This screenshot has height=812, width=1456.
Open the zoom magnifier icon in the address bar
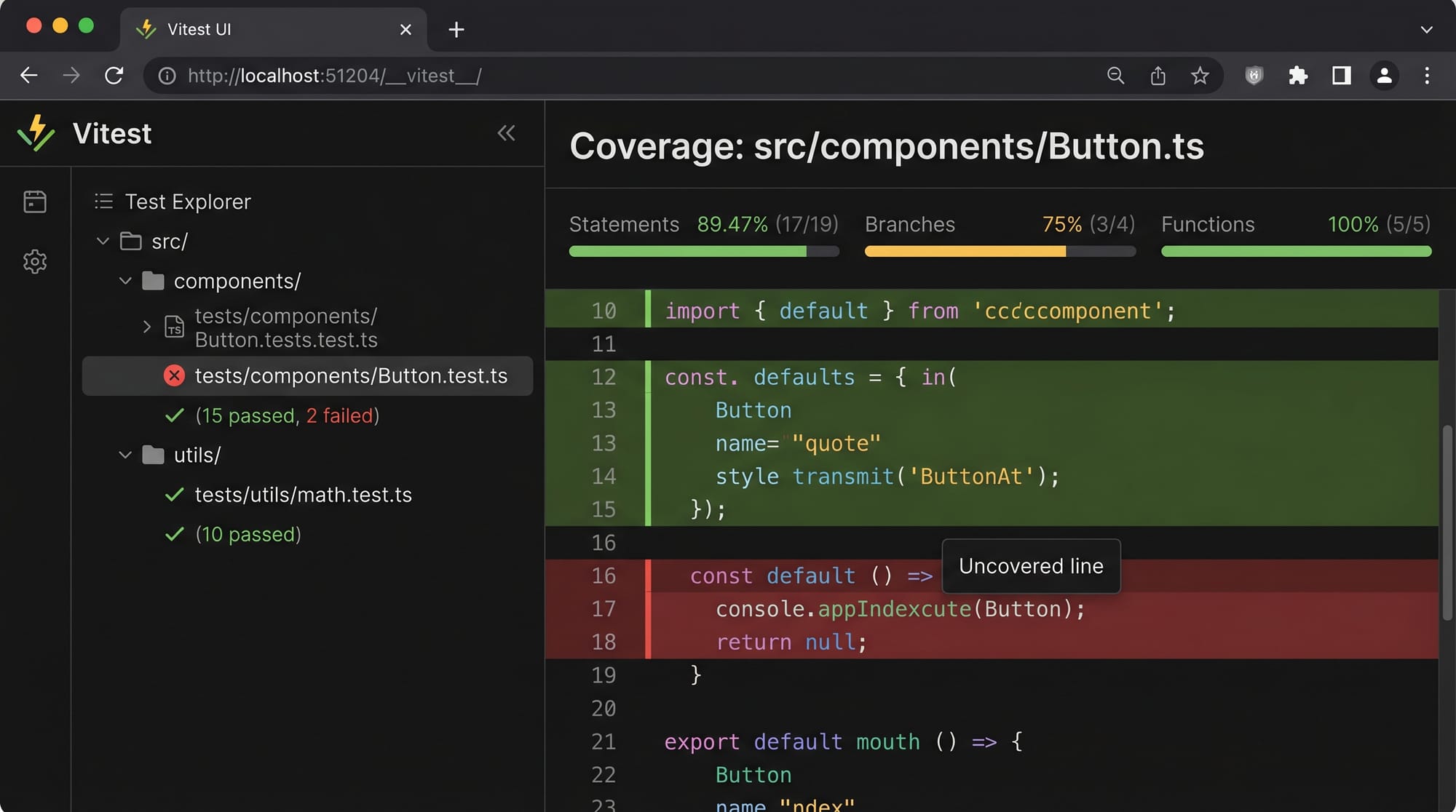click(1115, 76)
